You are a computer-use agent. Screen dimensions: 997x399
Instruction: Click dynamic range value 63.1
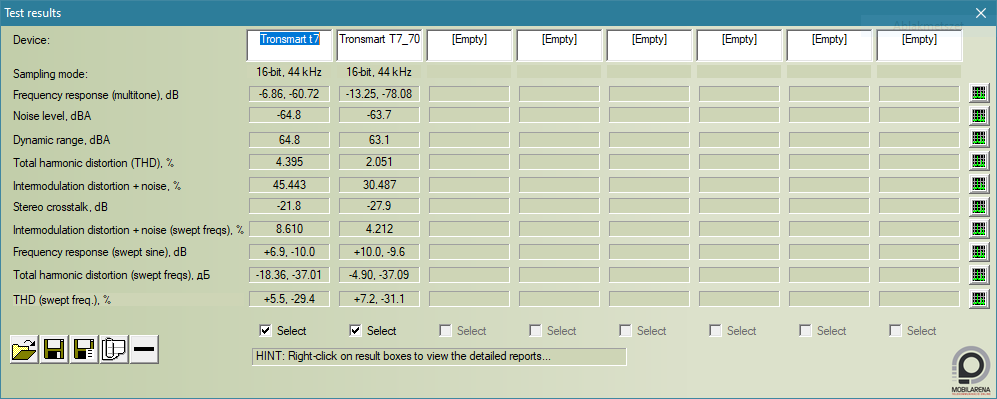click(379, 140)
